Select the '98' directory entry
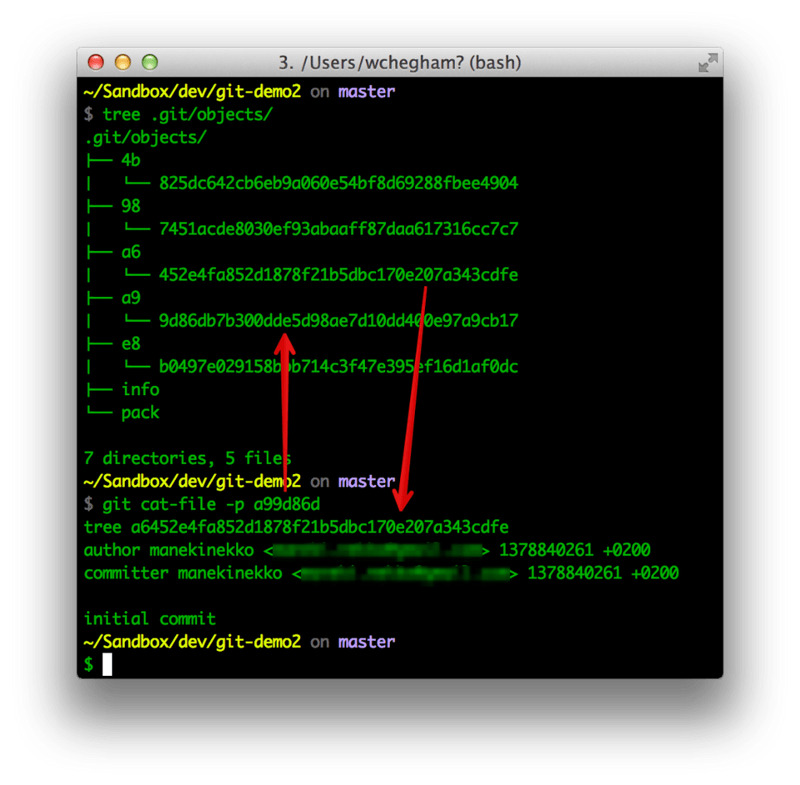Screen dimensions: 800x785 131,206
